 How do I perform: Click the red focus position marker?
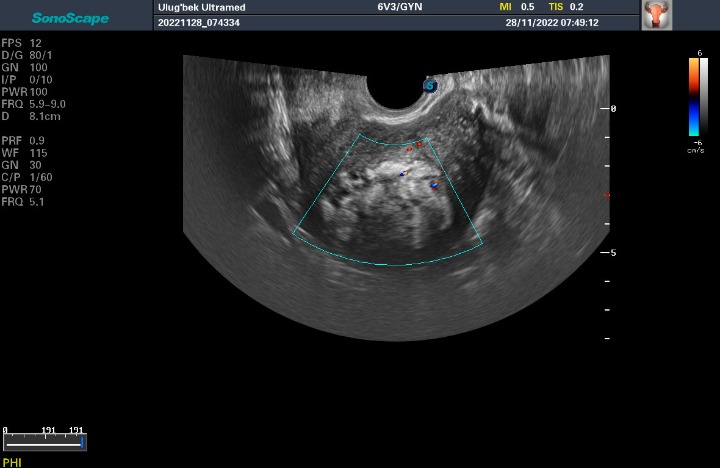607,195
